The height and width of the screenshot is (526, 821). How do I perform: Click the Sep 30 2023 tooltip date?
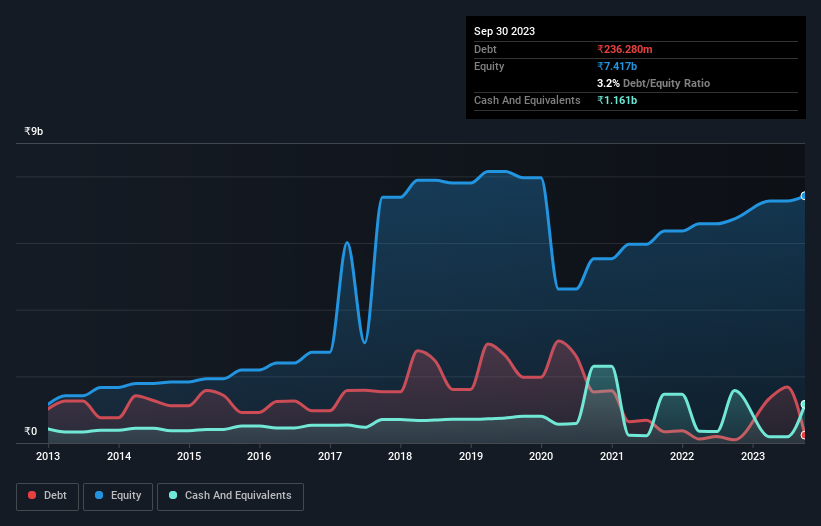click(x=504, y=31)
